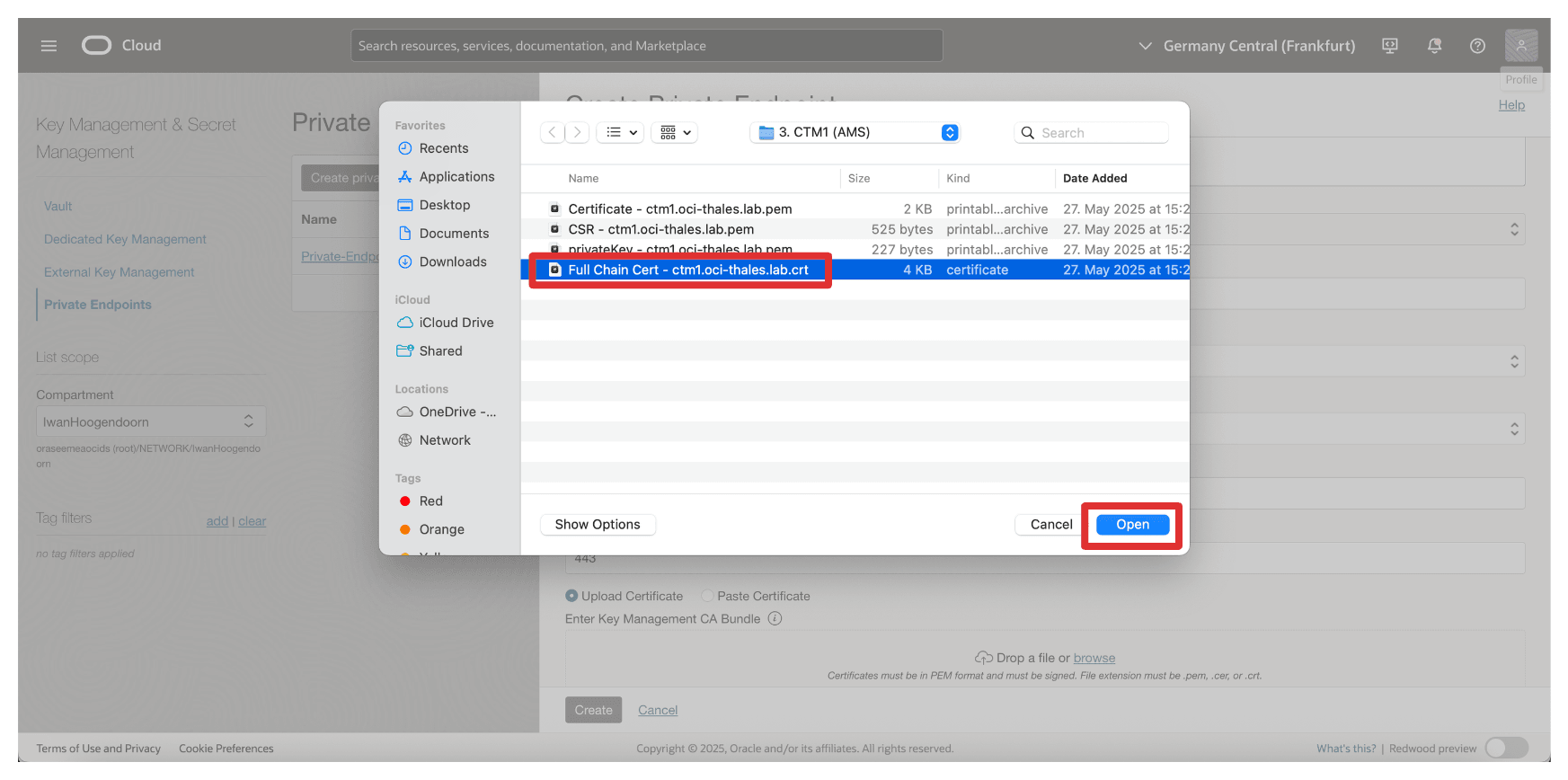Open the hamburger navigation menu
Viewport: 1568px width, 780px height.
tap(49, 46)
